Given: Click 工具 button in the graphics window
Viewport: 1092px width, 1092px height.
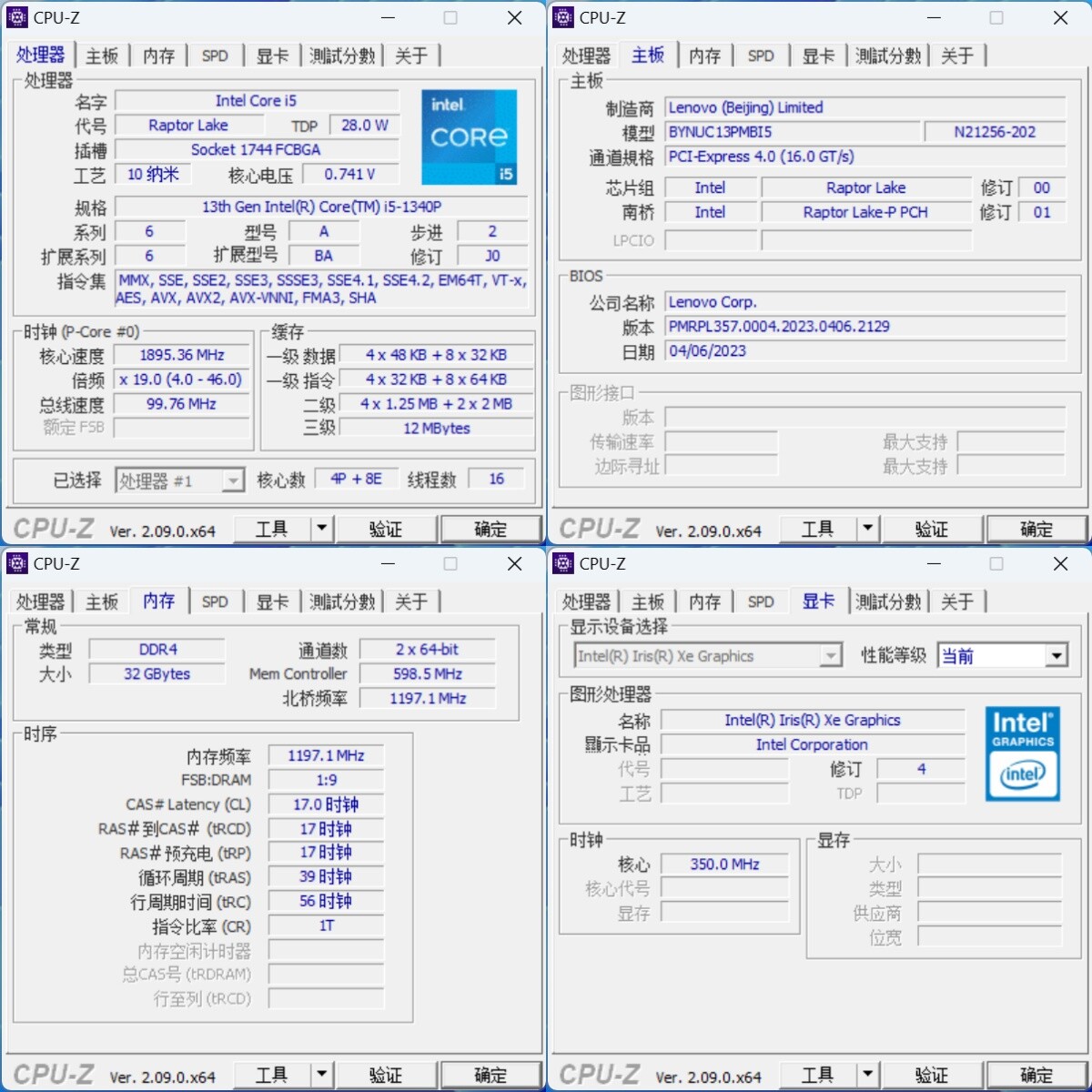Looking at the screenshot, I should pyautogui.click(x=817, y=1075).
